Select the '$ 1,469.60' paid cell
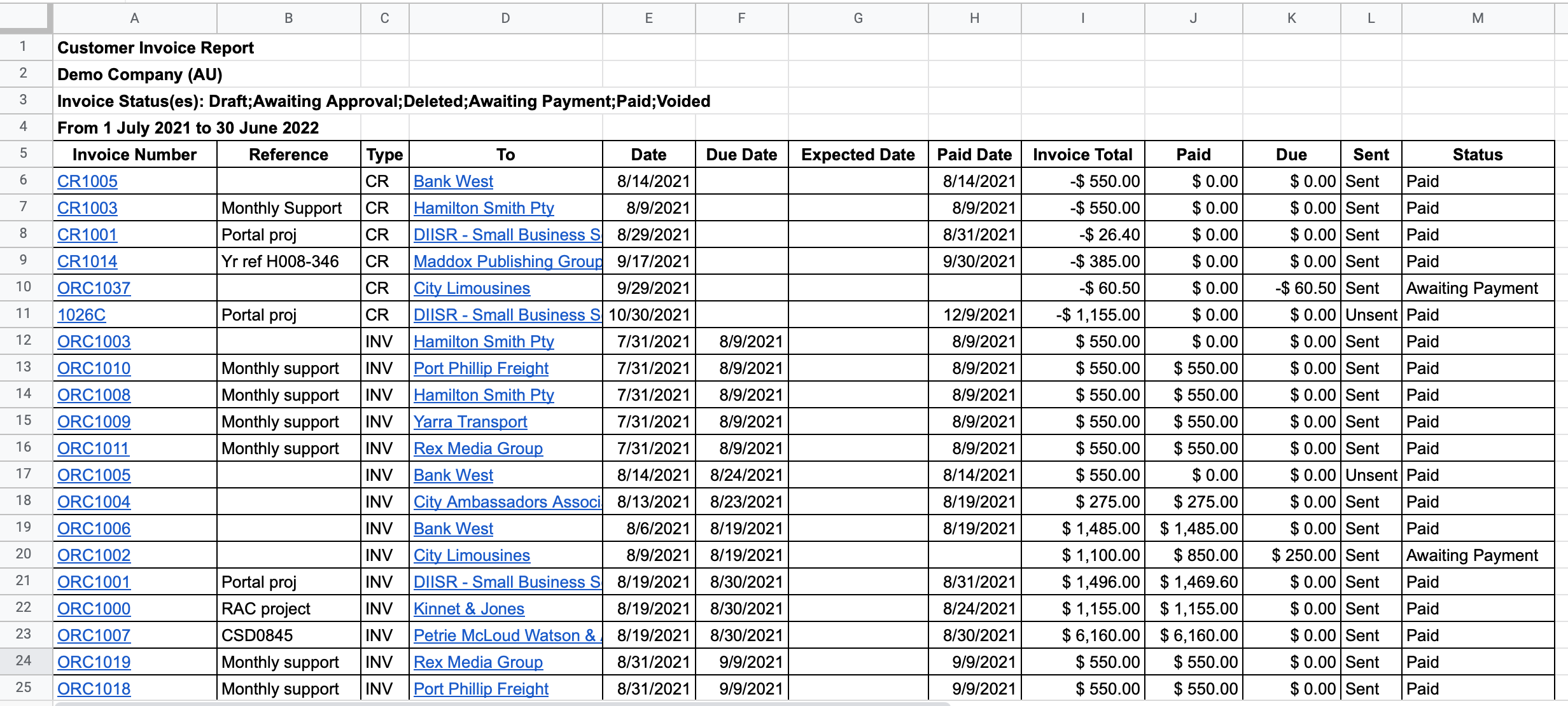The width and height of the screenshot is (1568, 706). [x=1193, y=582]
